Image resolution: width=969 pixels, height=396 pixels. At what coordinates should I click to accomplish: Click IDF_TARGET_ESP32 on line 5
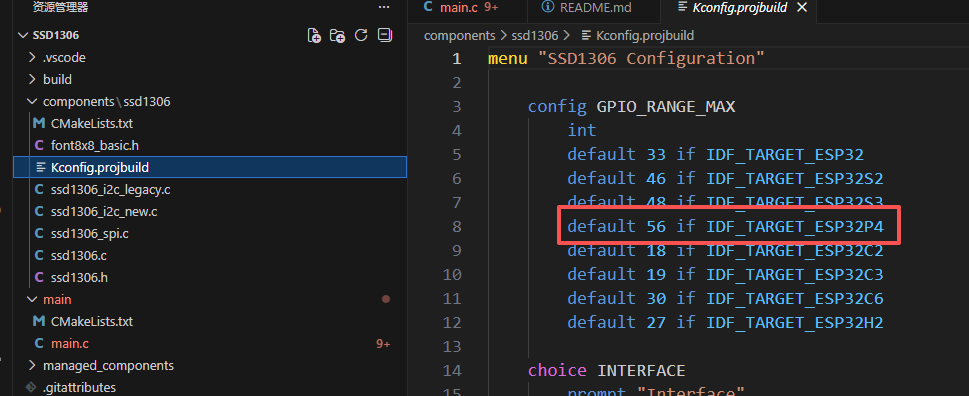coord(785,154)
